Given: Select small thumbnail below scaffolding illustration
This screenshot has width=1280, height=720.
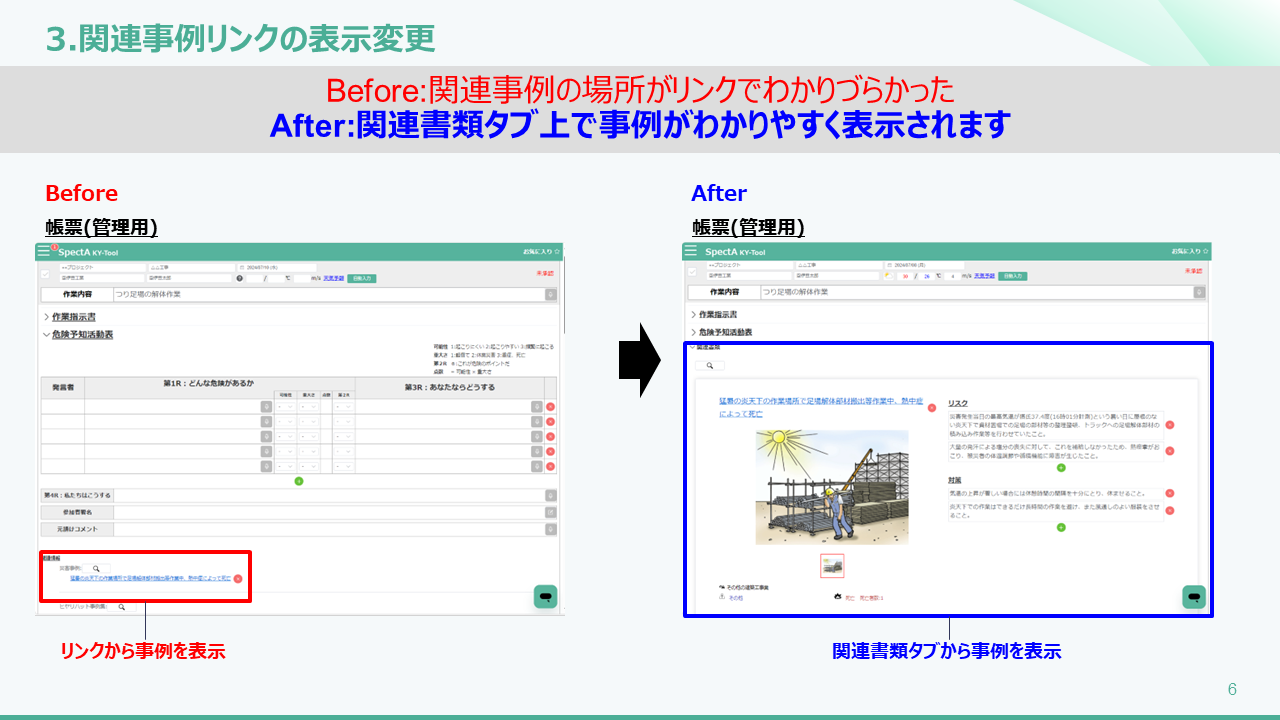Looking at the screenshot, I should pos(832,566).
